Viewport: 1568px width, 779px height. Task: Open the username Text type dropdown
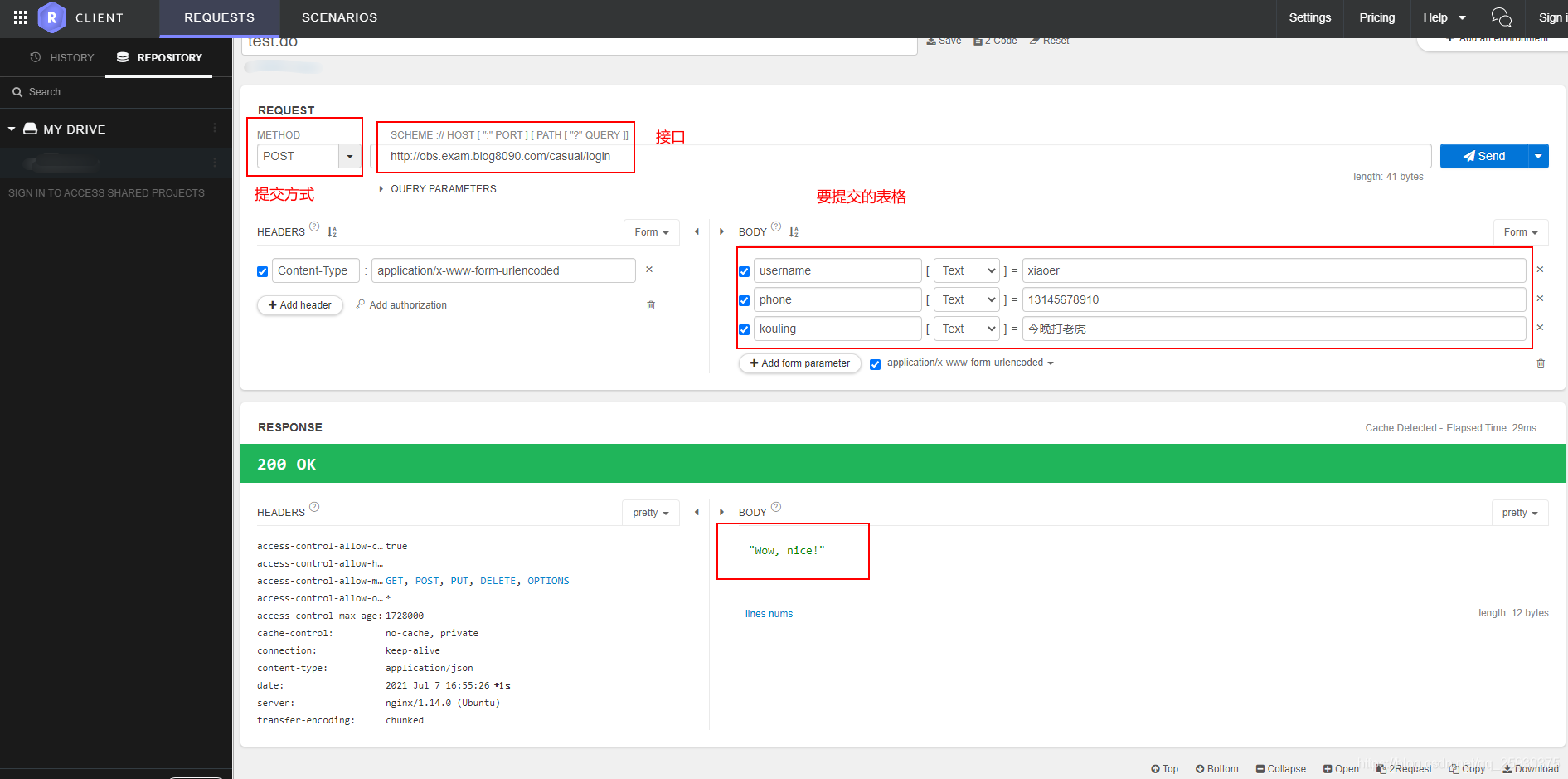point(967,270)
